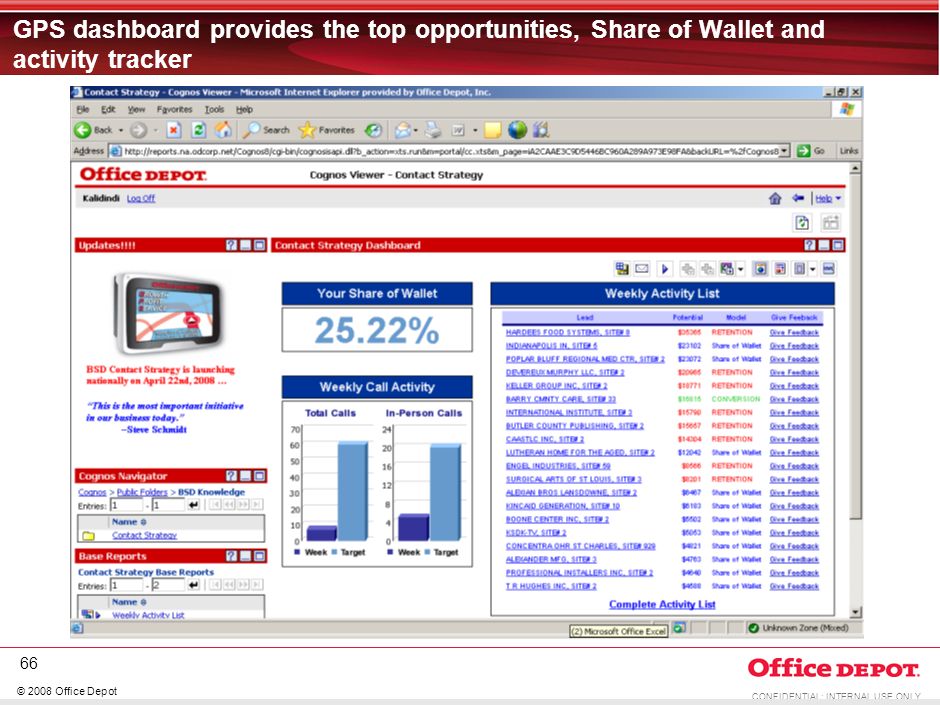940x705 pixels.
Task: Click the Links toolbar label
Action: (849, 151)
